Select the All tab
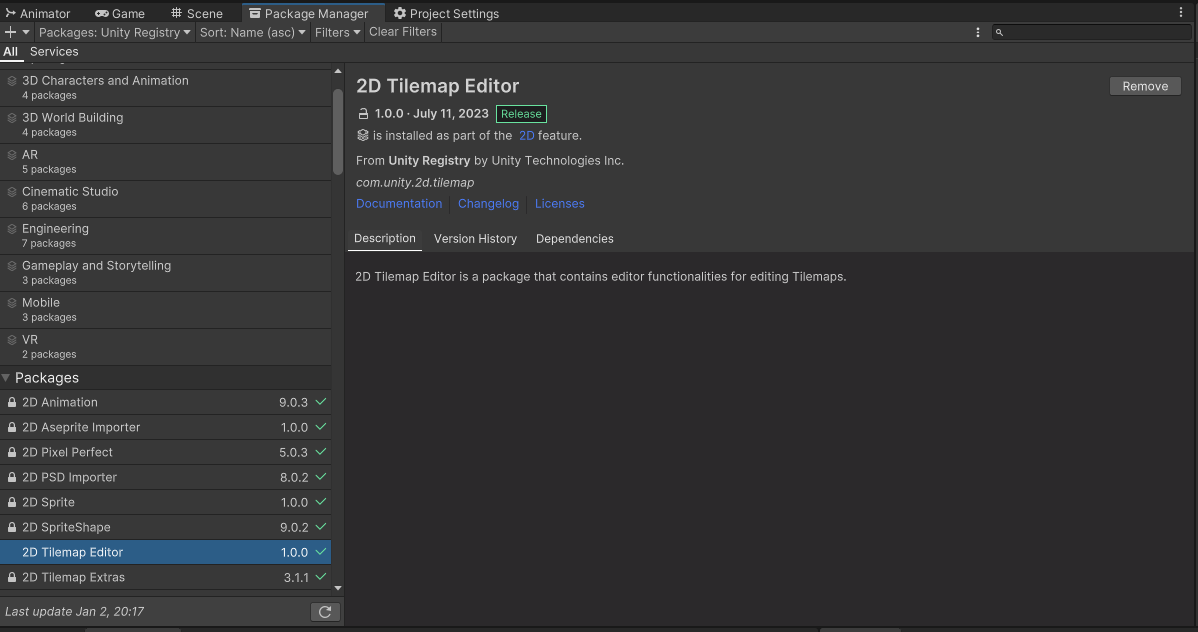Screen dimensions: 1198x632 click(11, 51)
